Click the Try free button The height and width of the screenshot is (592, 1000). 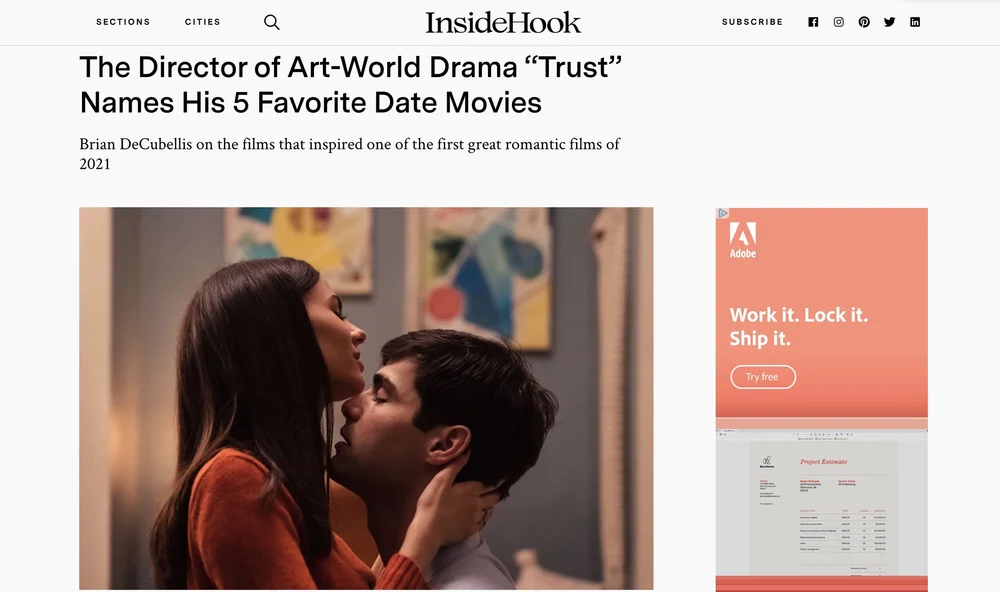763,377
